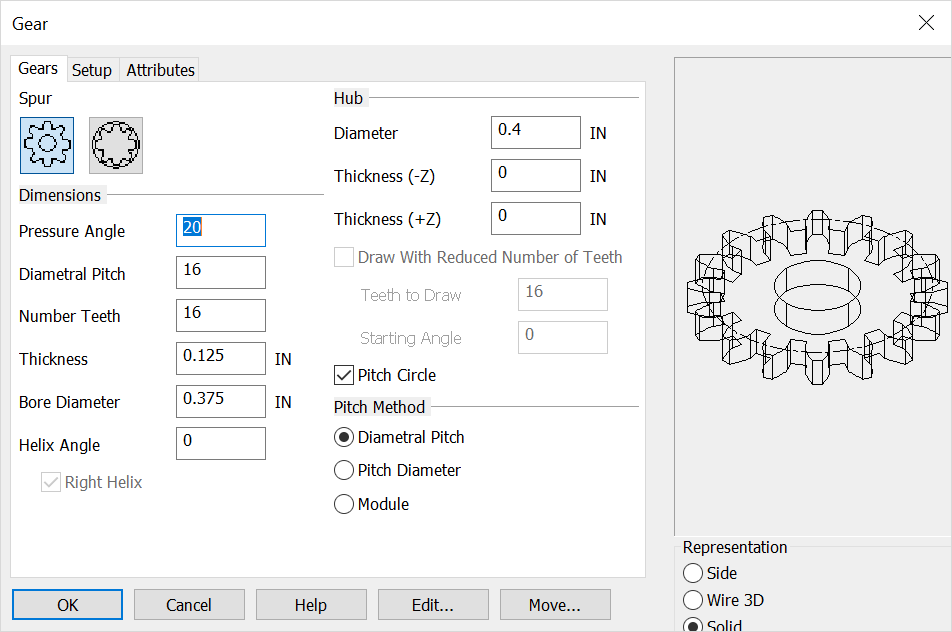The image size is (952, 632).
Task: Uncheck the Pitch Circle option
Action: (343, 375)
